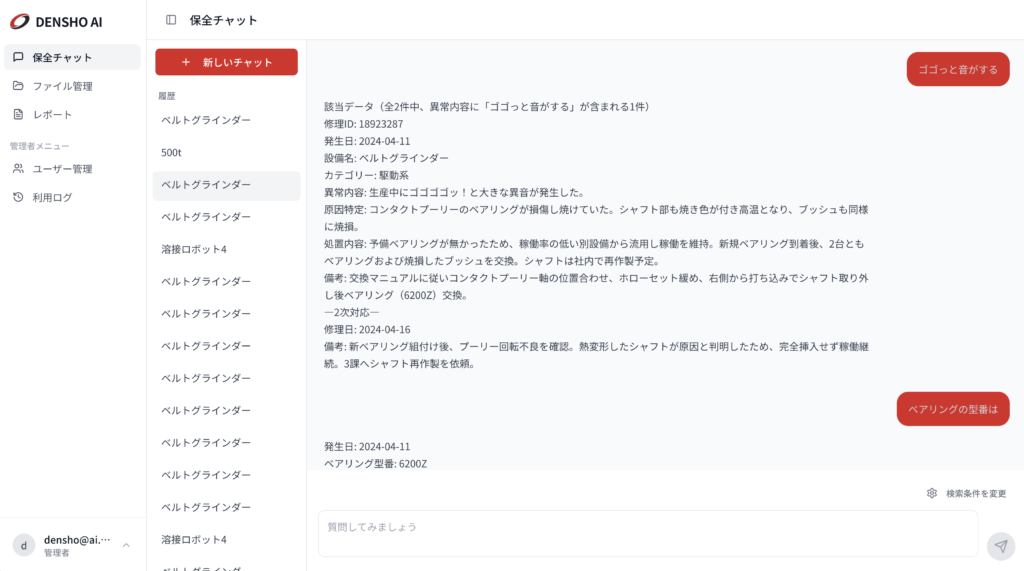The width and height of the screenshot is (1024, 571).
Task: Click the user avatar labeled d
Action: tap(24, 545)
